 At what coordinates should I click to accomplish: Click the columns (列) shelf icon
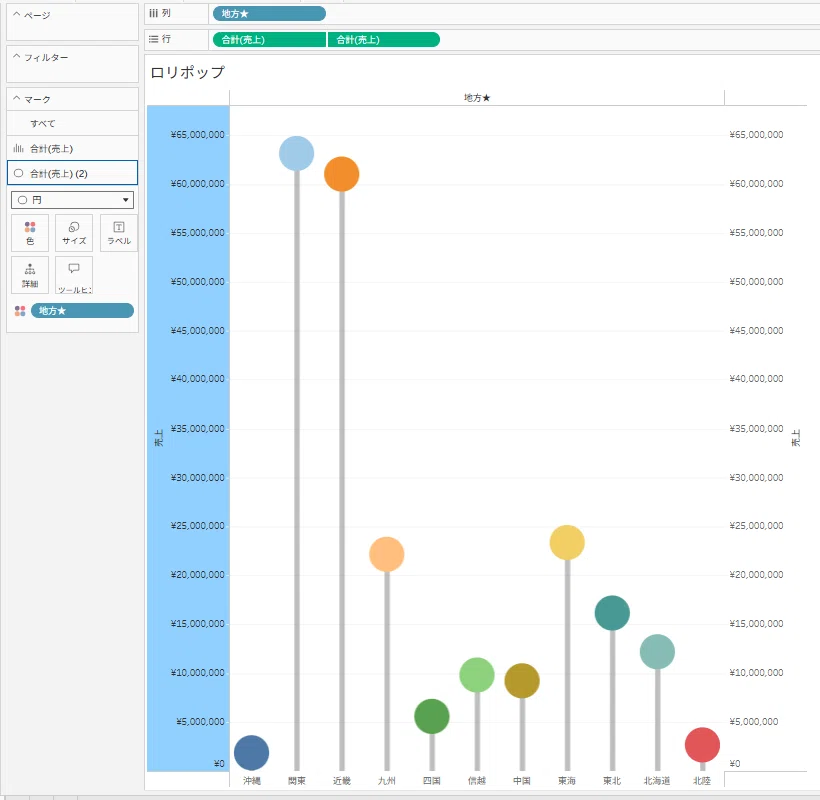153,13
